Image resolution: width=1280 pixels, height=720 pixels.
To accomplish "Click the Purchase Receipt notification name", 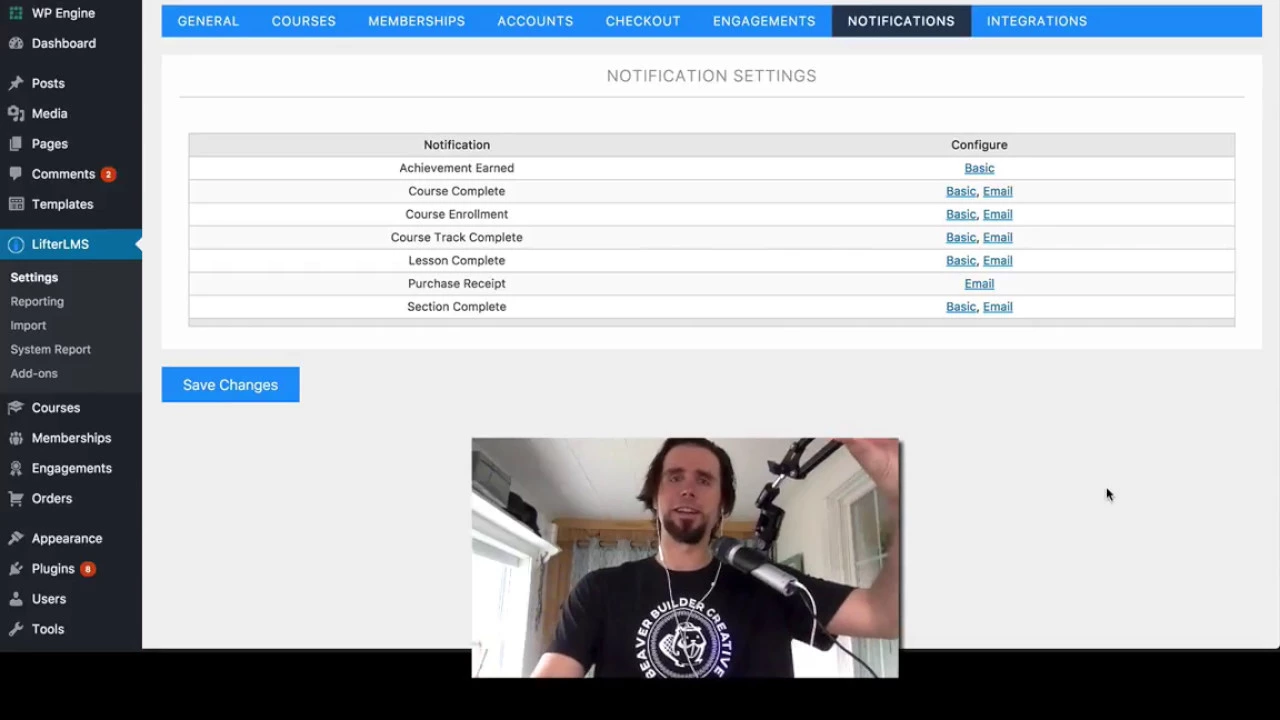I will (457, 283).
